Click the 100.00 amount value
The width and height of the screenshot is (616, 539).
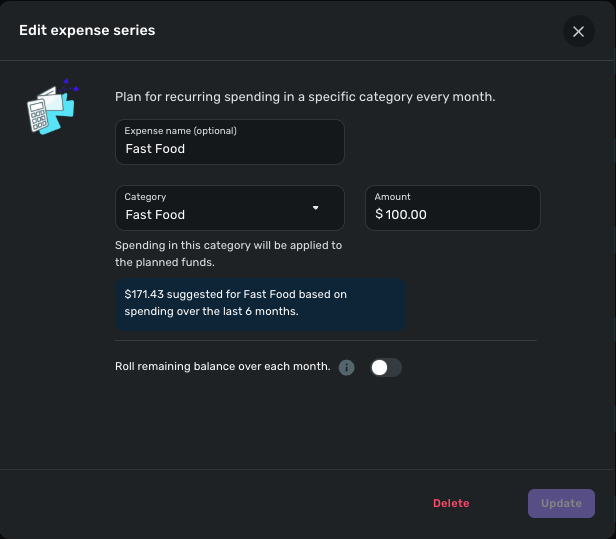pyautogui.click(x=406, y=214)
